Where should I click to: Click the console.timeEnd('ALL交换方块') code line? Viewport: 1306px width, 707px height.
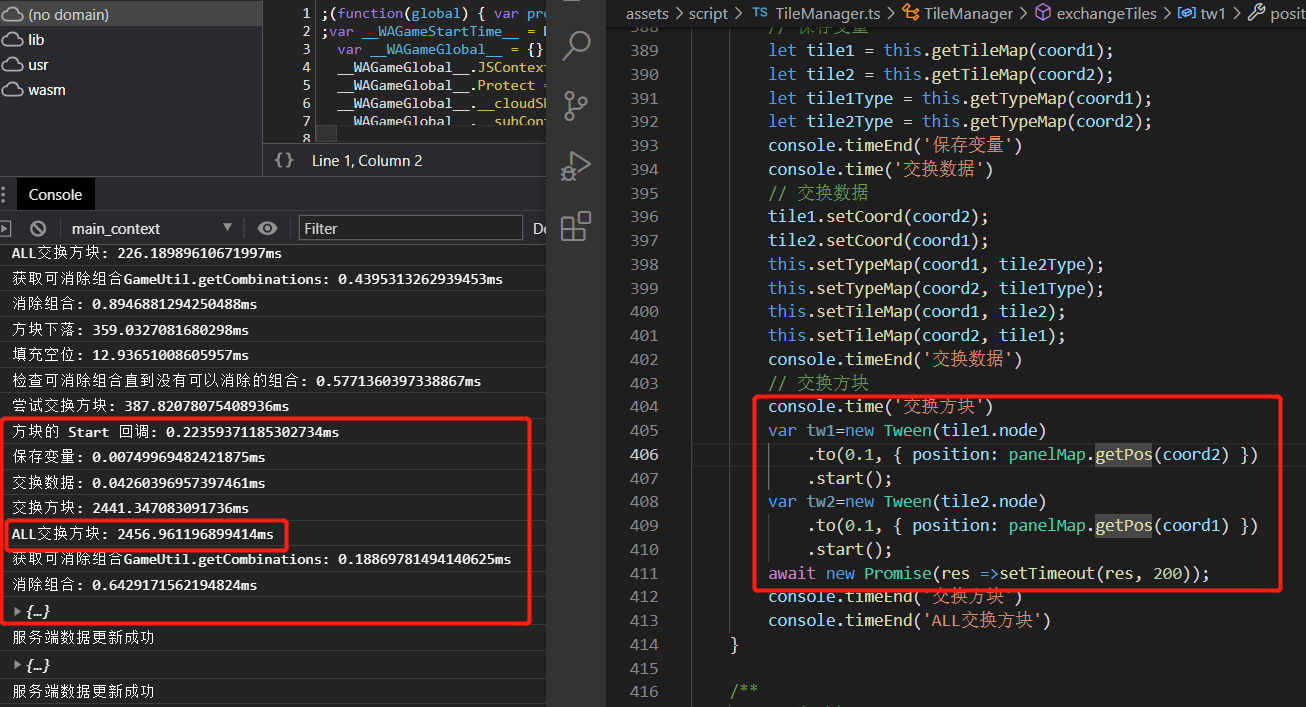click(909, 620)
